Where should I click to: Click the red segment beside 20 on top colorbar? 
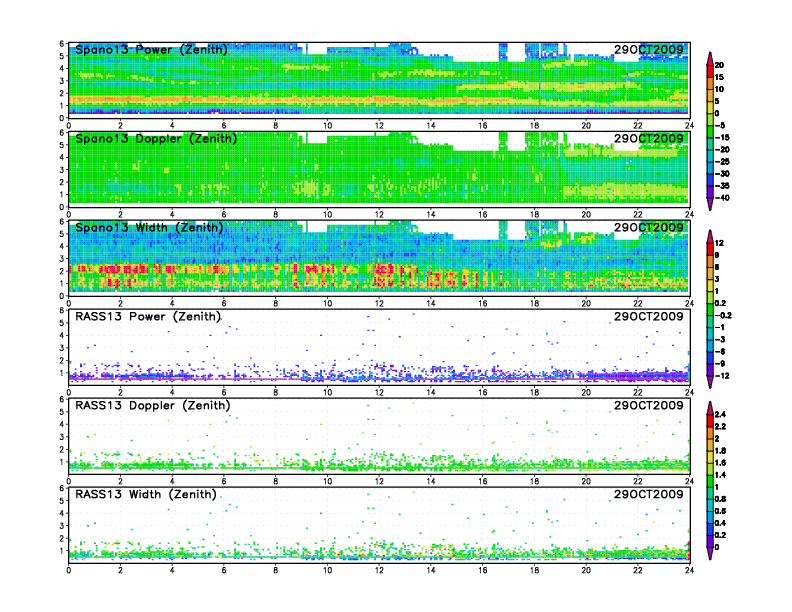pos(710,71)
